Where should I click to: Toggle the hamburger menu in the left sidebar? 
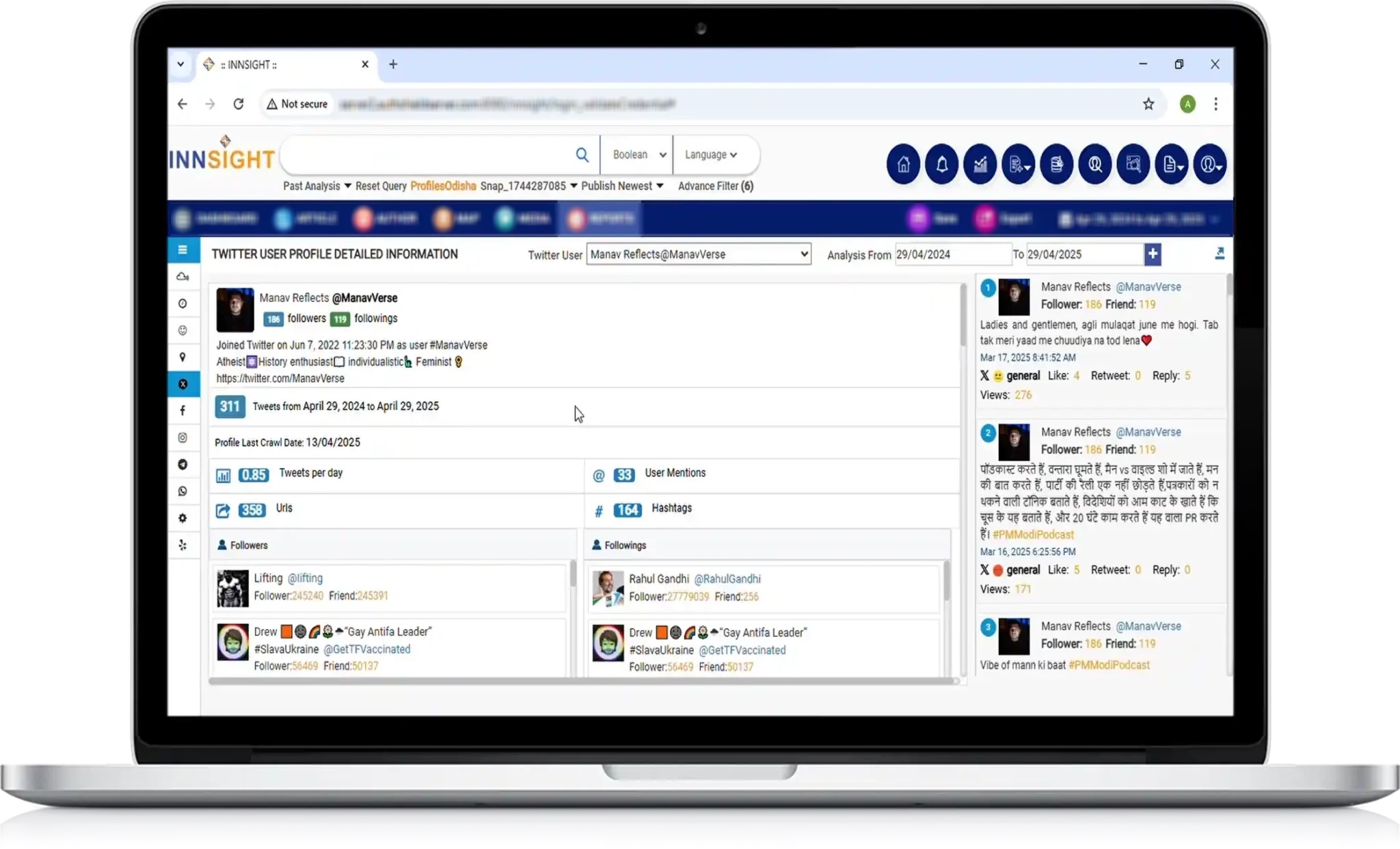183,250
